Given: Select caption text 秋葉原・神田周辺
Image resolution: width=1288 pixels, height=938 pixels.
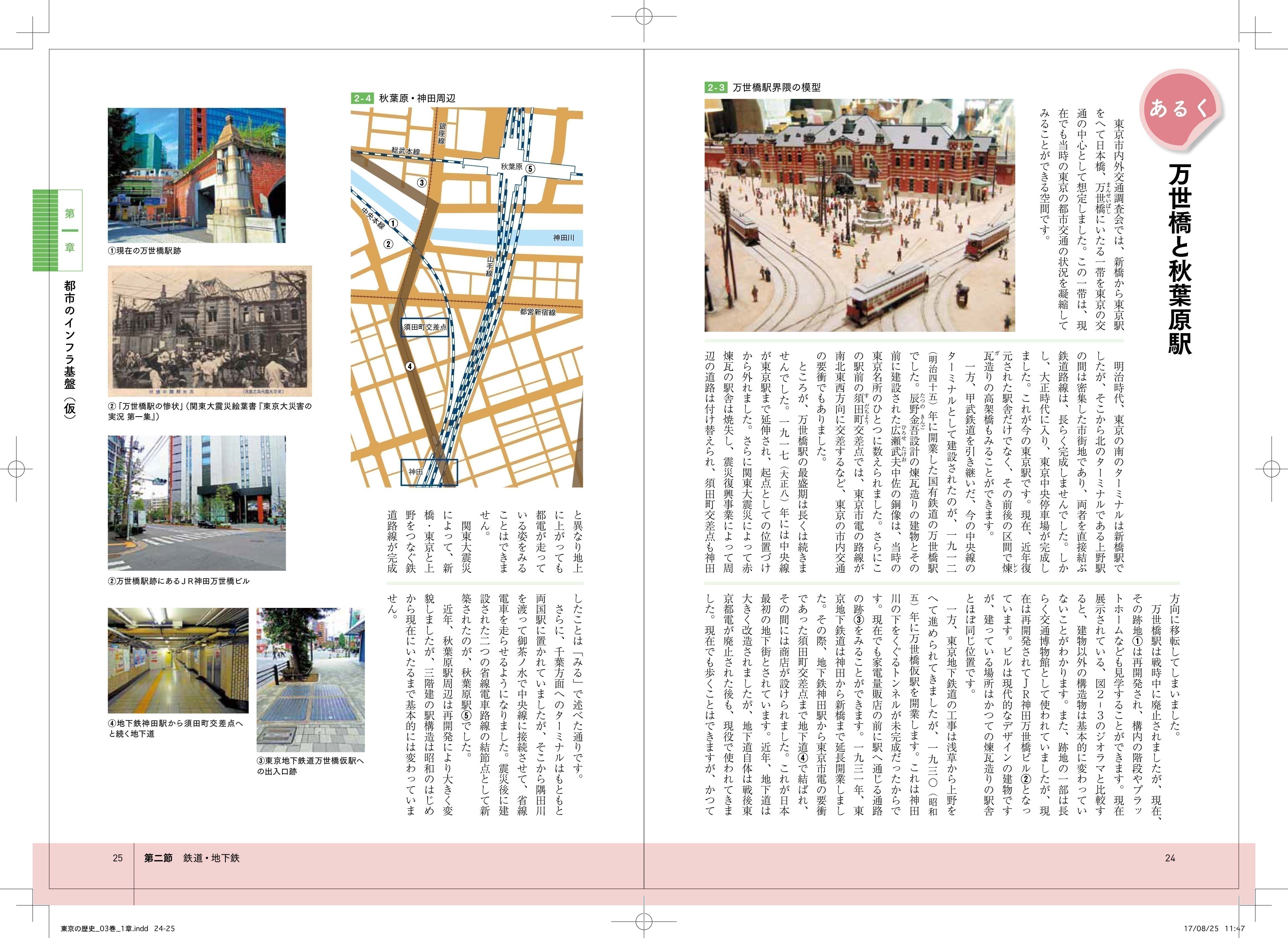Looking at the screenshot, I should point(417,98).
